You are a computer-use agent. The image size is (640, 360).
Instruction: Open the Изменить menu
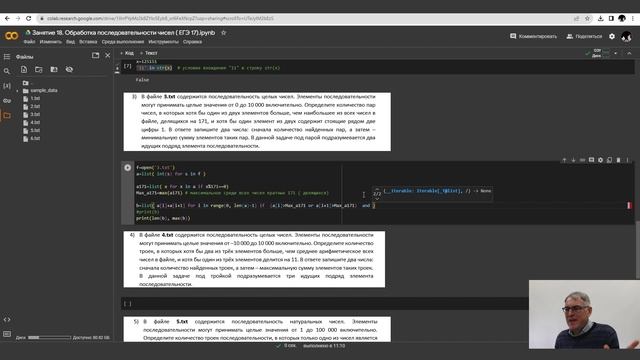[51, 42]
